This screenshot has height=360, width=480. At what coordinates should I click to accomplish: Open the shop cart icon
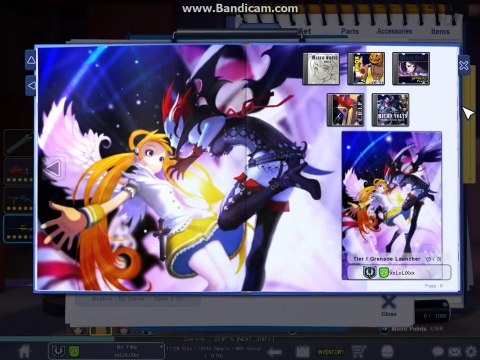click(359, 352)
